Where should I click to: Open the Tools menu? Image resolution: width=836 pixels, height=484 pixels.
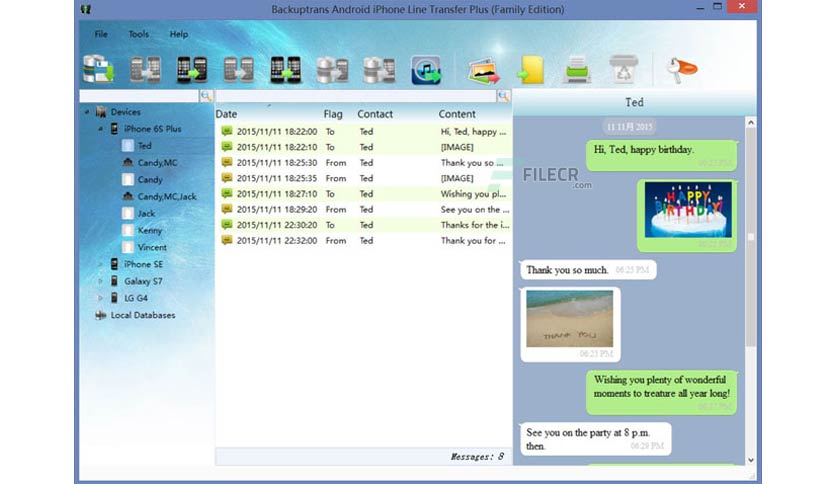pos(139,34)
